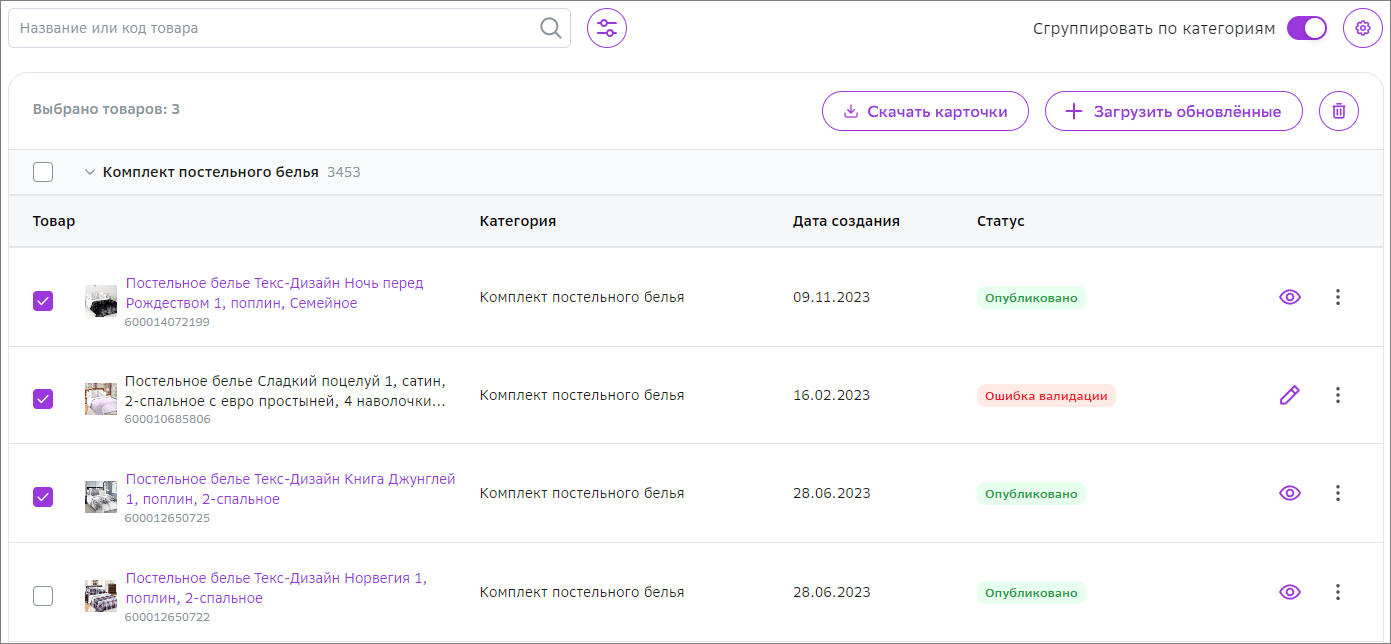Check the Норвегия product checkbox
Image resolution: width=1391 pixels, height=644 pixels.
(x=43, y=596)
